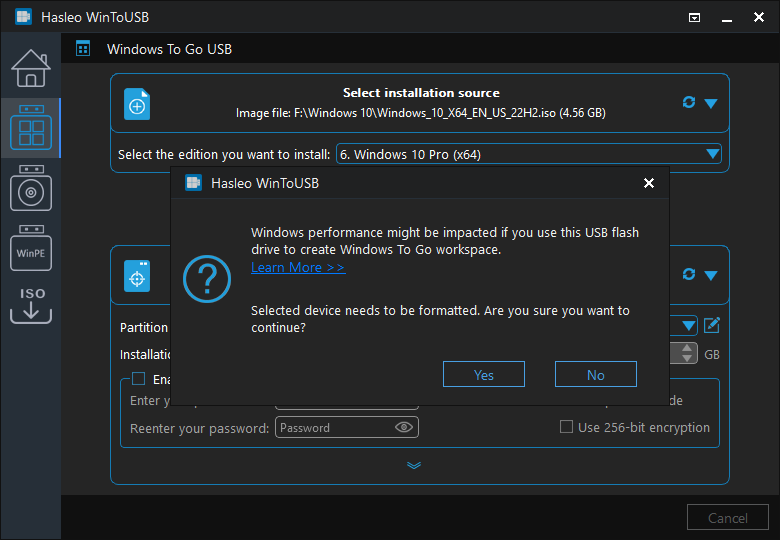The height and width of the screenshot is (540, 780).
Task: Click the destination drive target icon
Action: click(x=137, y=276)
